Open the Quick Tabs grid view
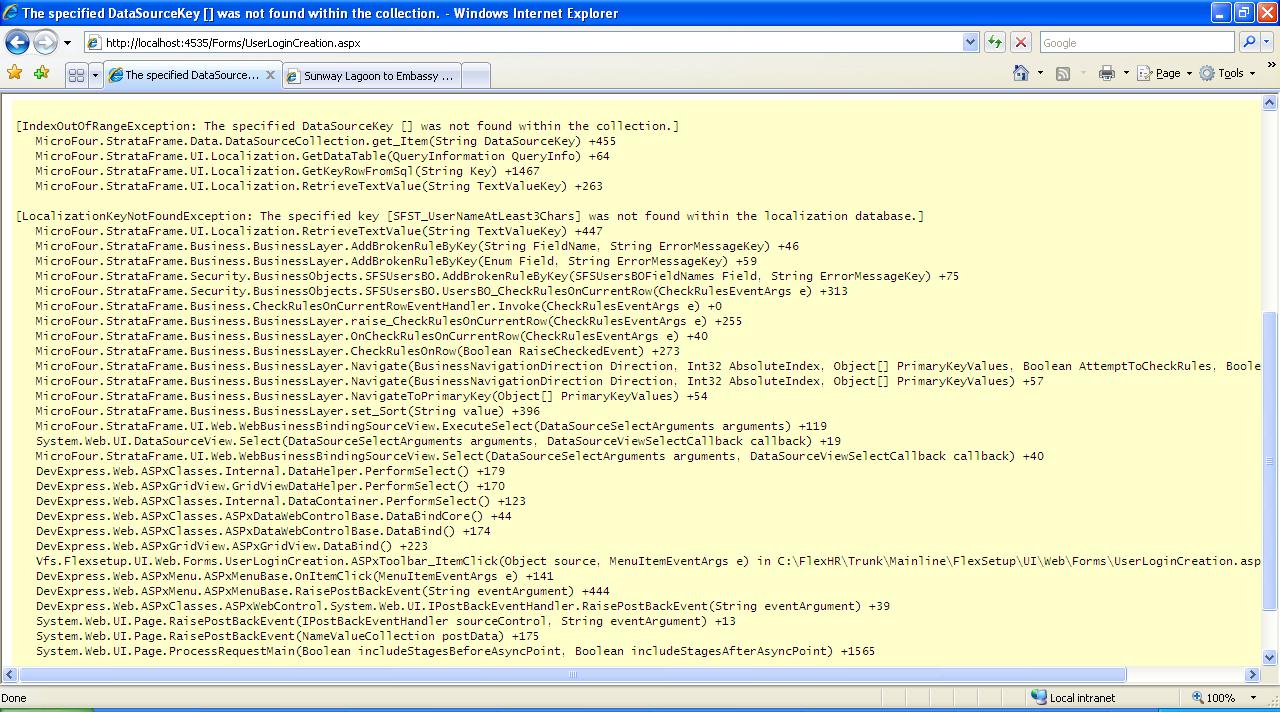1280x712 pixels. (76, 75)
